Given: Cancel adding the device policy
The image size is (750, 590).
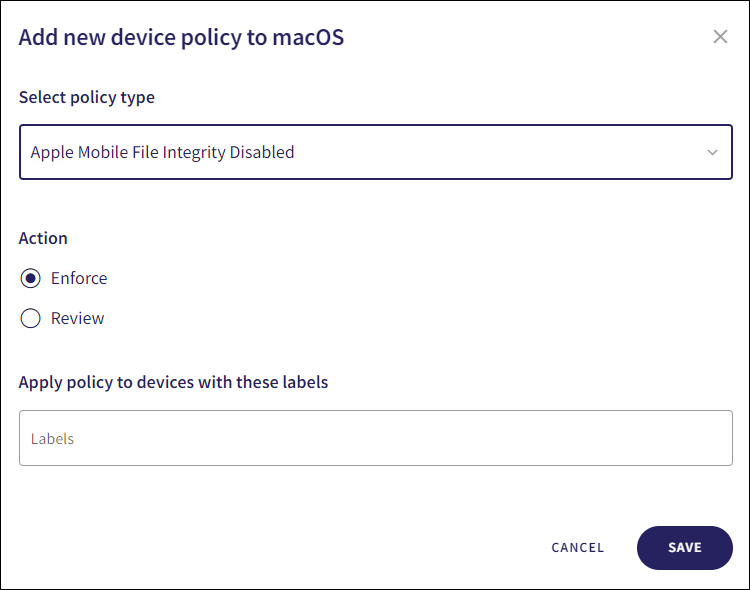Looking at the screenshot, I should [x=577, y=547].
